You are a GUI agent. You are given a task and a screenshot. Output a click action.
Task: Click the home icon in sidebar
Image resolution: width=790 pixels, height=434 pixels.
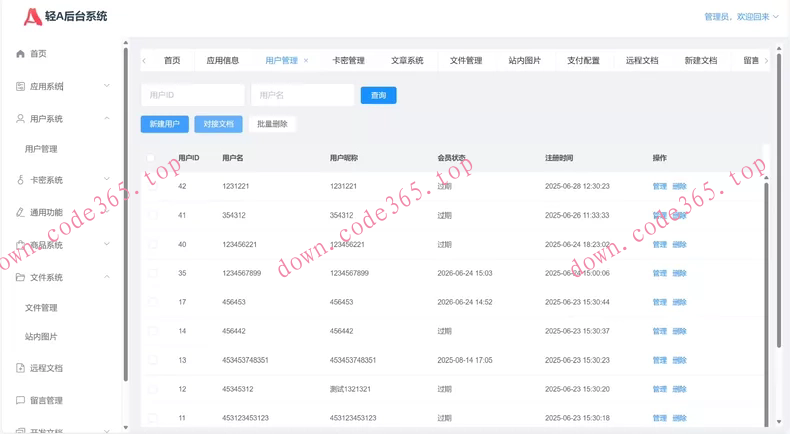[x=20, y=53]
